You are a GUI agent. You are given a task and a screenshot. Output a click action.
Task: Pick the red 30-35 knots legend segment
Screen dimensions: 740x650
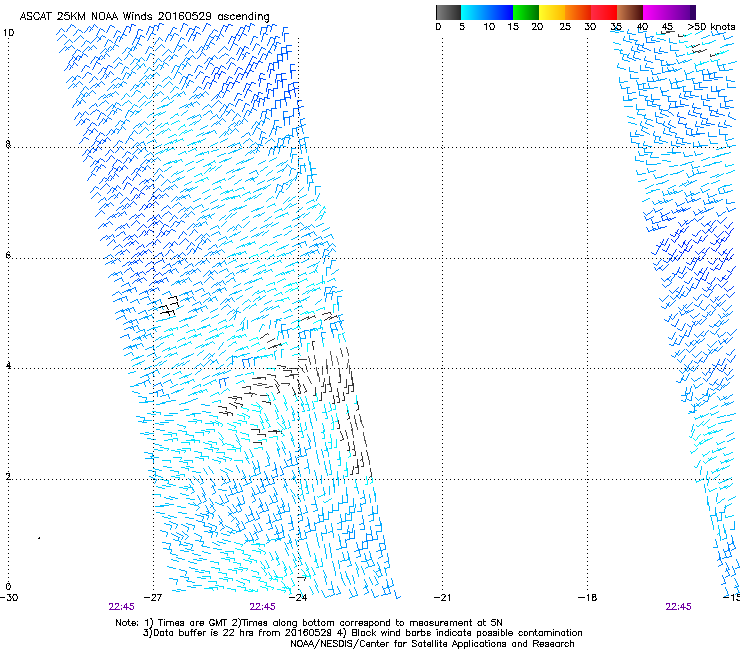point(604,12)
